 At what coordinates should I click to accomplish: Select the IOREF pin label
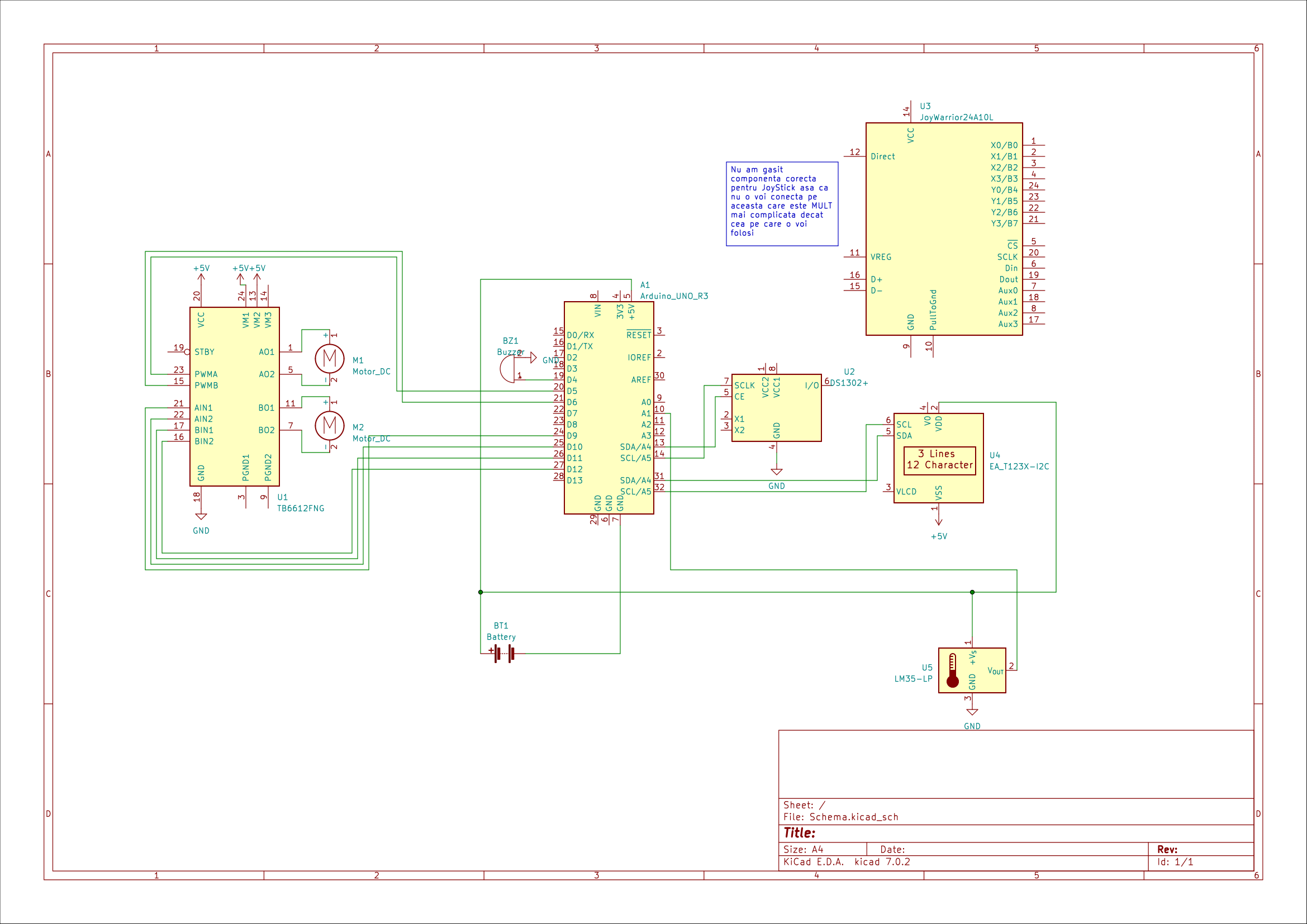coord(639,358)
